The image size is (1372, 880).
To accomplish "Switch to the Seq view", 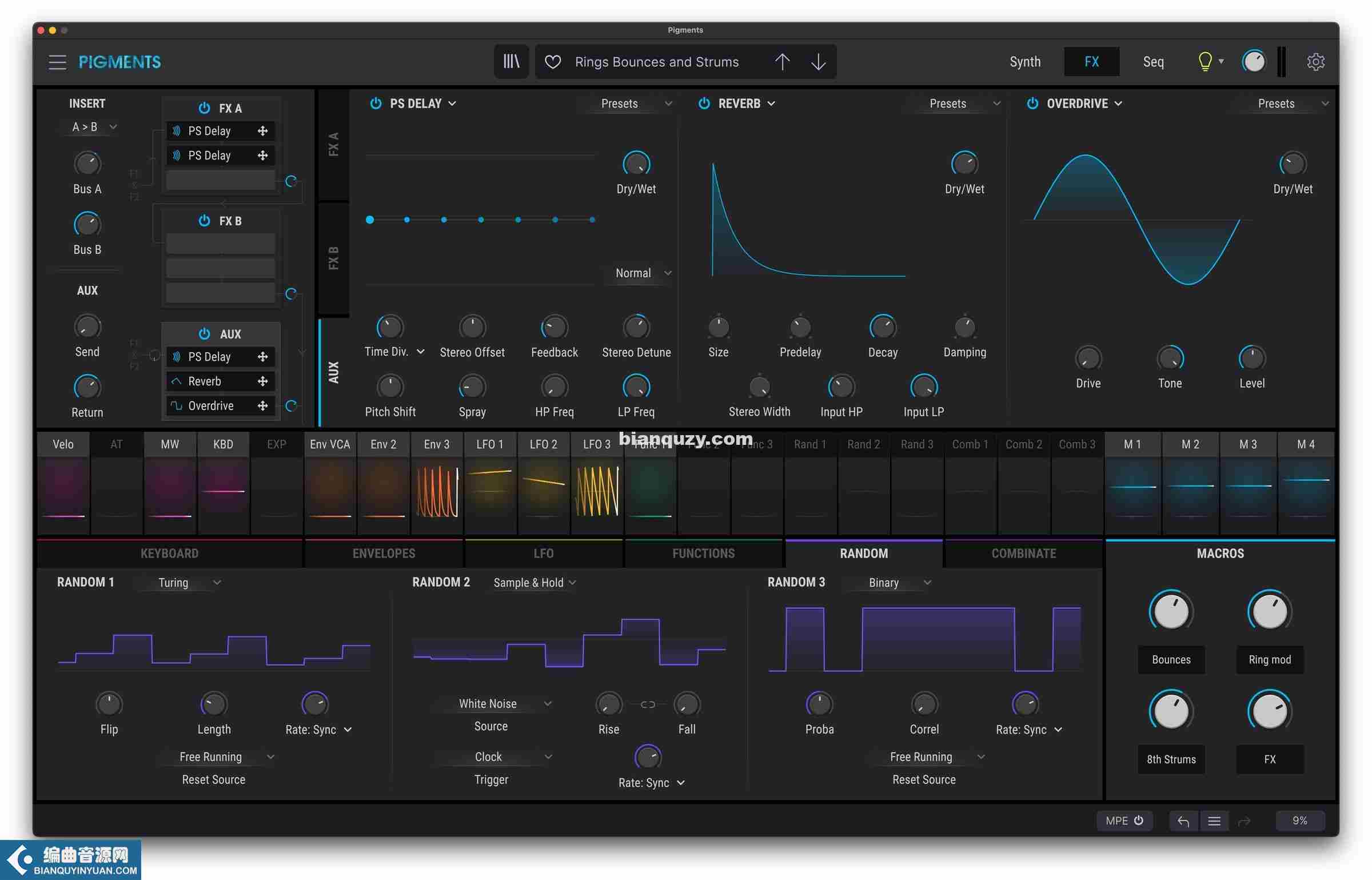I will [x=1153, y=62].
